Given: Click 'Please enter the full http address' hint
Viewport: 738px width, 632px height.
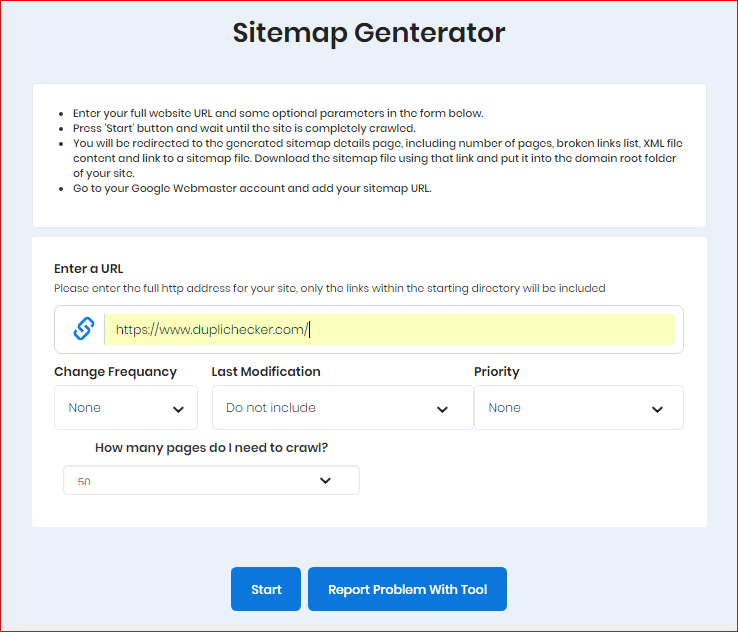Looking at the screenshot, I should pos(329,288).
